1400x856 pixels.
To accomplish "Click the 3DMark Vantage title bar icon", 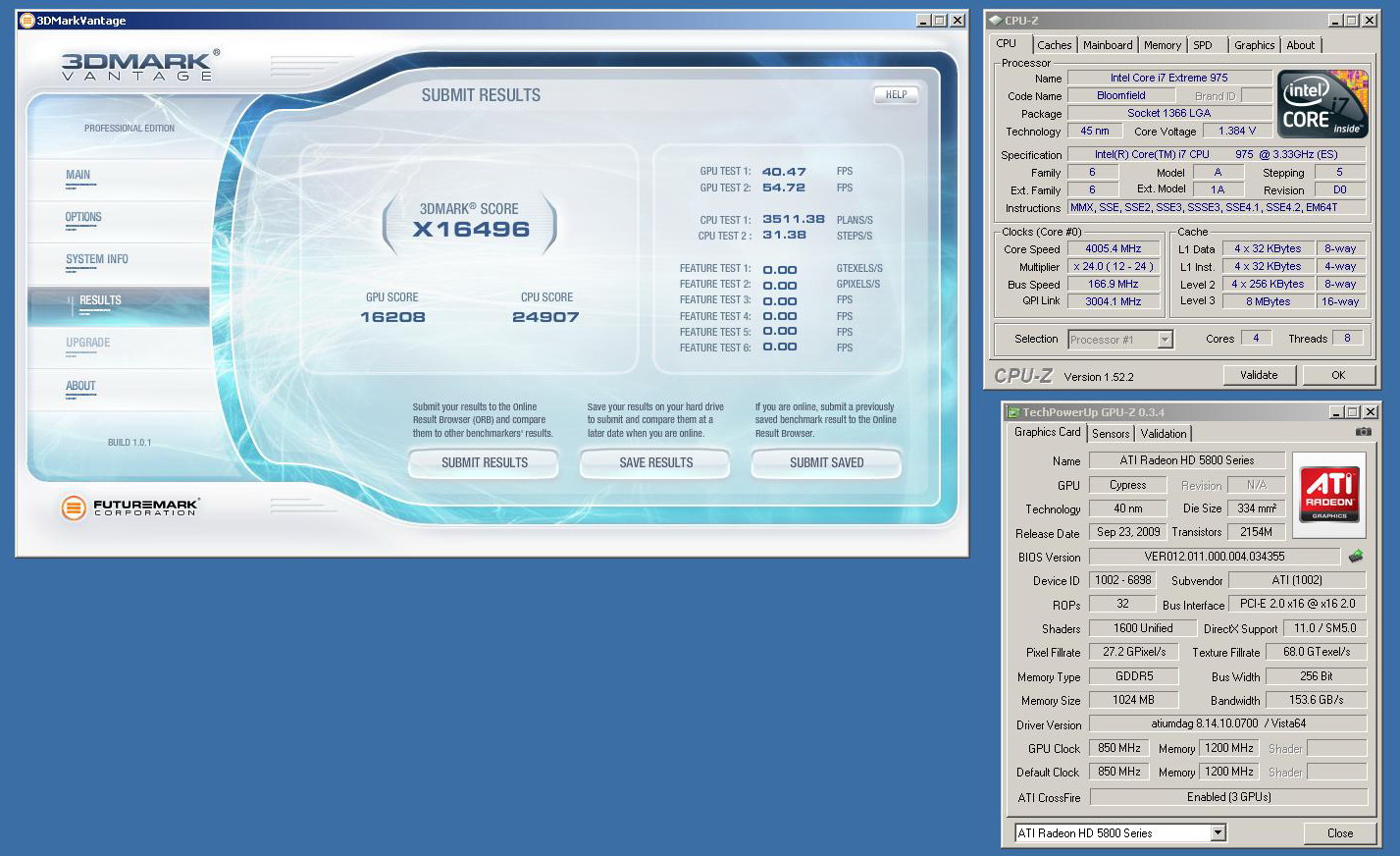I will click(x=26, y=21).
